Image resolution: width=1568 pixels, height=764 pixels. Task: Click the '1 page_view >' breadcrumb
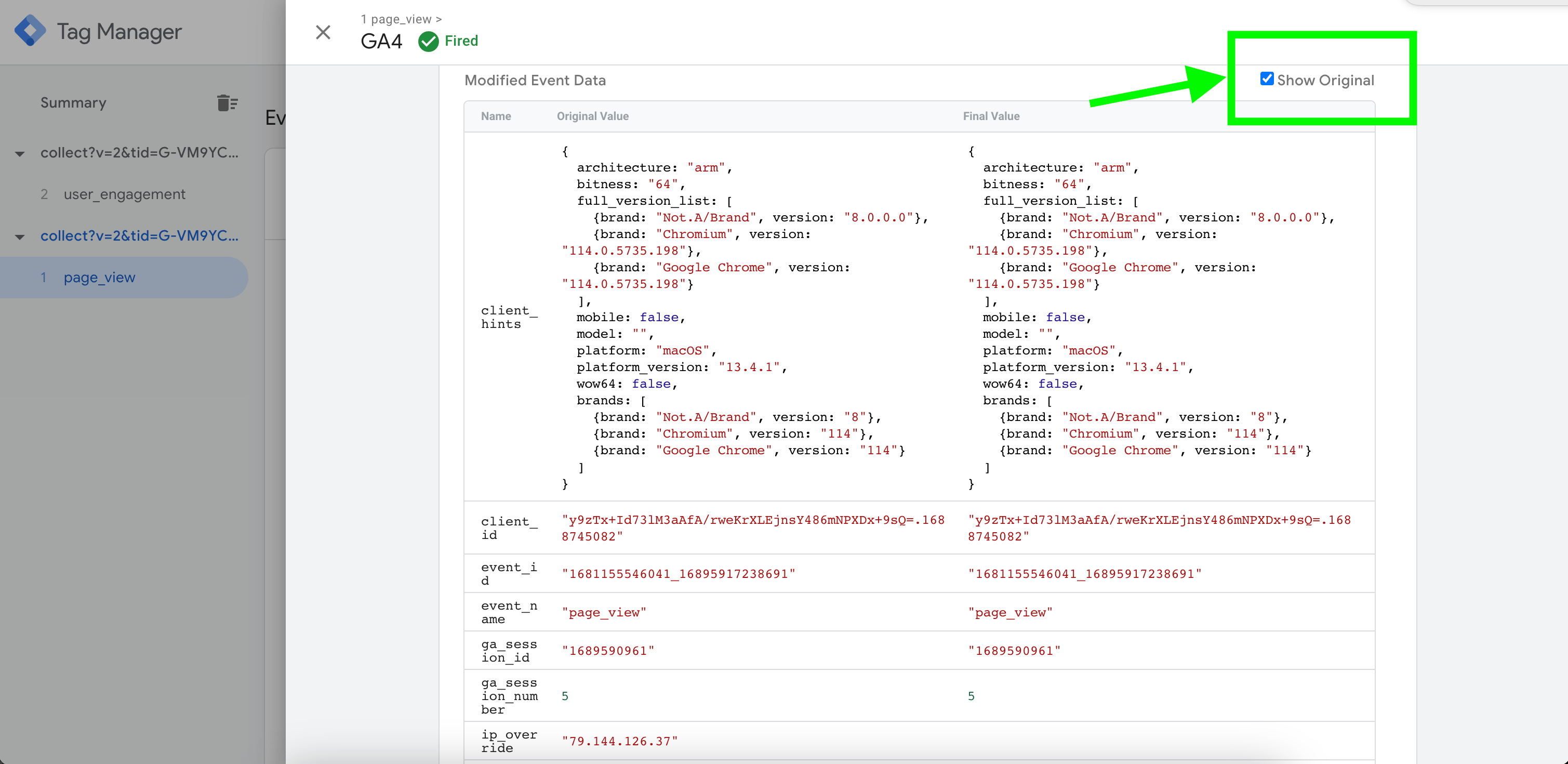[401, 19]
